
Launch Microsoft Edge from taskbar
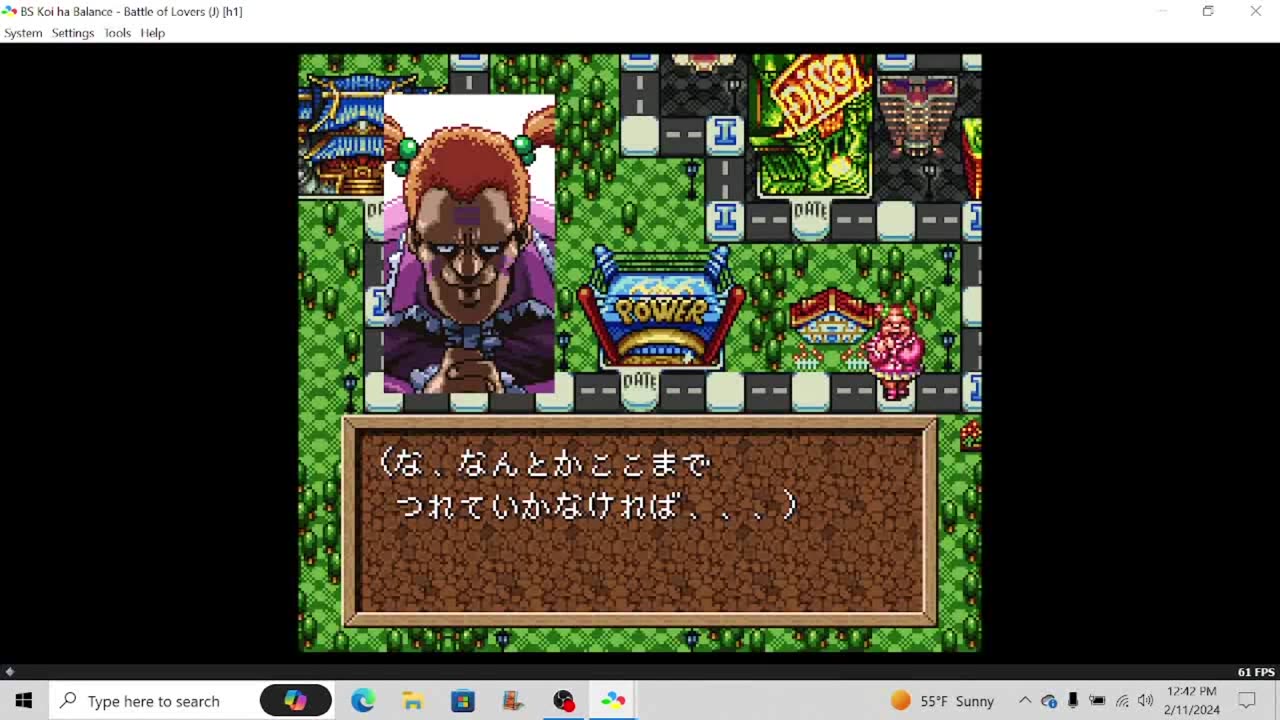click(363, 701)
